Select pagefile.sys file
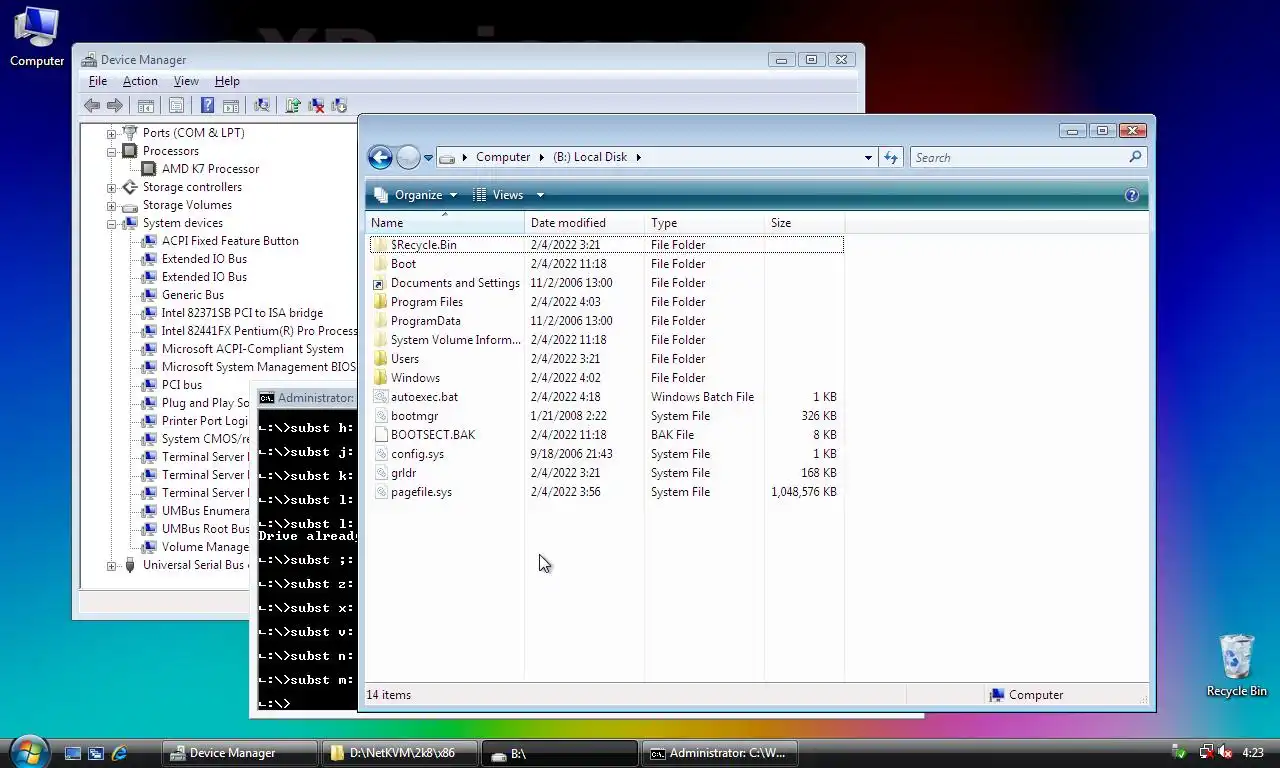The height and width of the screenshot is (768, 1280). tap(421, 492)
